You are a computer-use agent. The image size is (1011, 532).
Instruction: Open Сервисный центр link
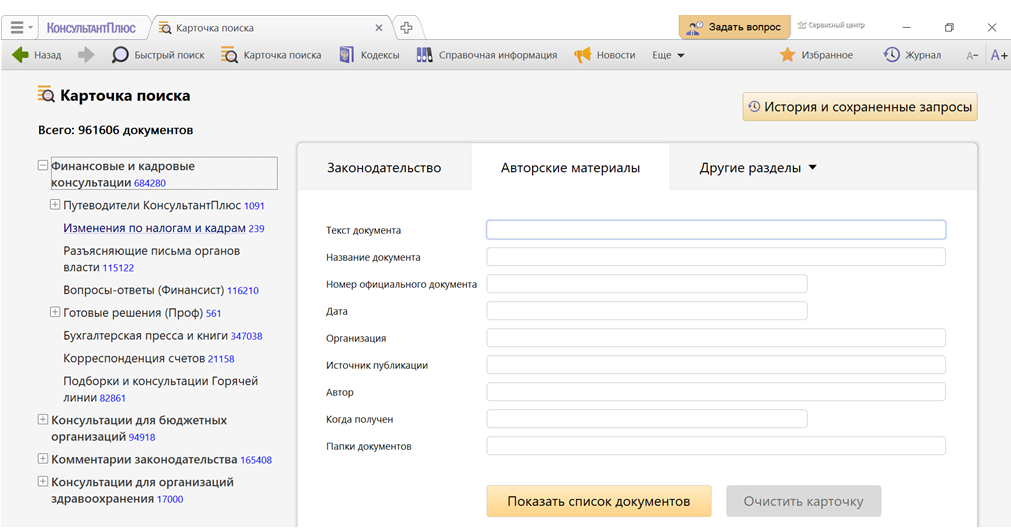831,25
